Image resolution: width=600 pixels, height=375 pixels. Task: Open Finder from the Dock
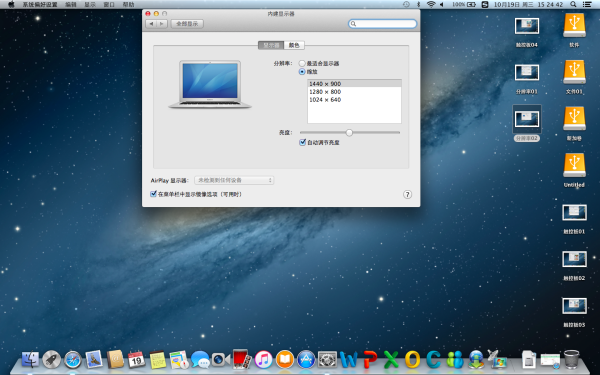pos(30,360)
